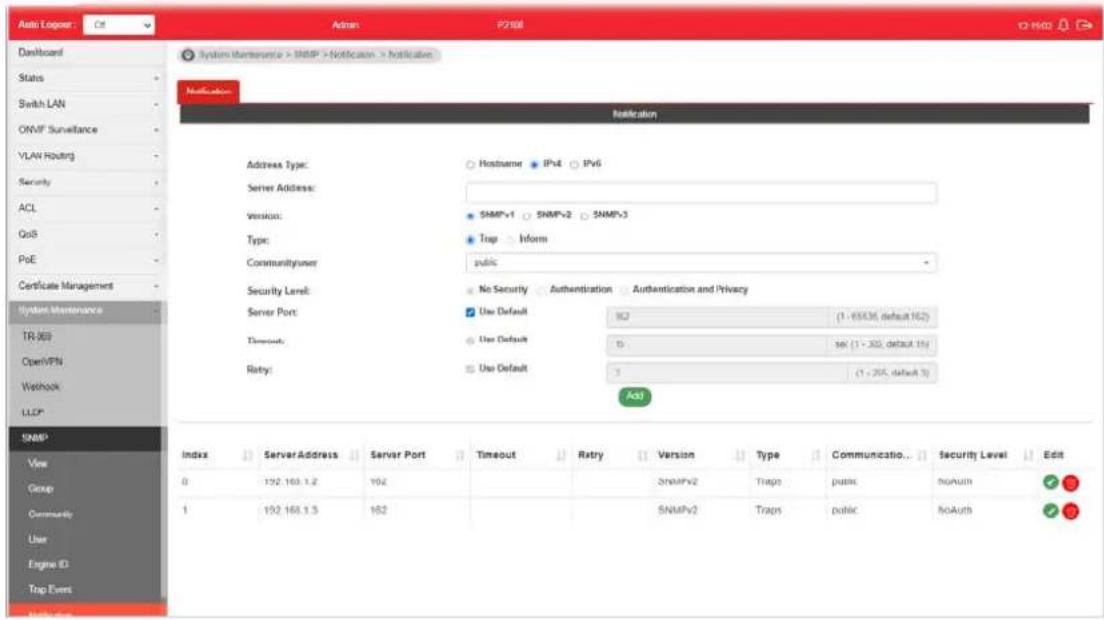1104x620 pixels.
Task: Click green edit icon for 192.168.1.3 row
Action: [1050, 510]
